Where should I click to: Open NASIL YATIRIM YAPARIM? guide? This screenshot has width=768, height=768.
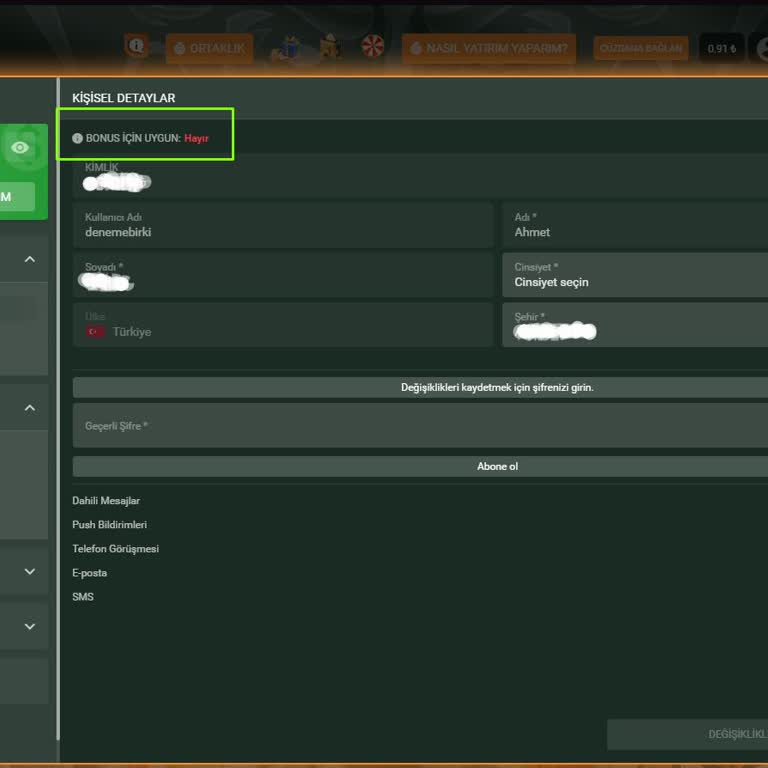[x=489, y=48]
